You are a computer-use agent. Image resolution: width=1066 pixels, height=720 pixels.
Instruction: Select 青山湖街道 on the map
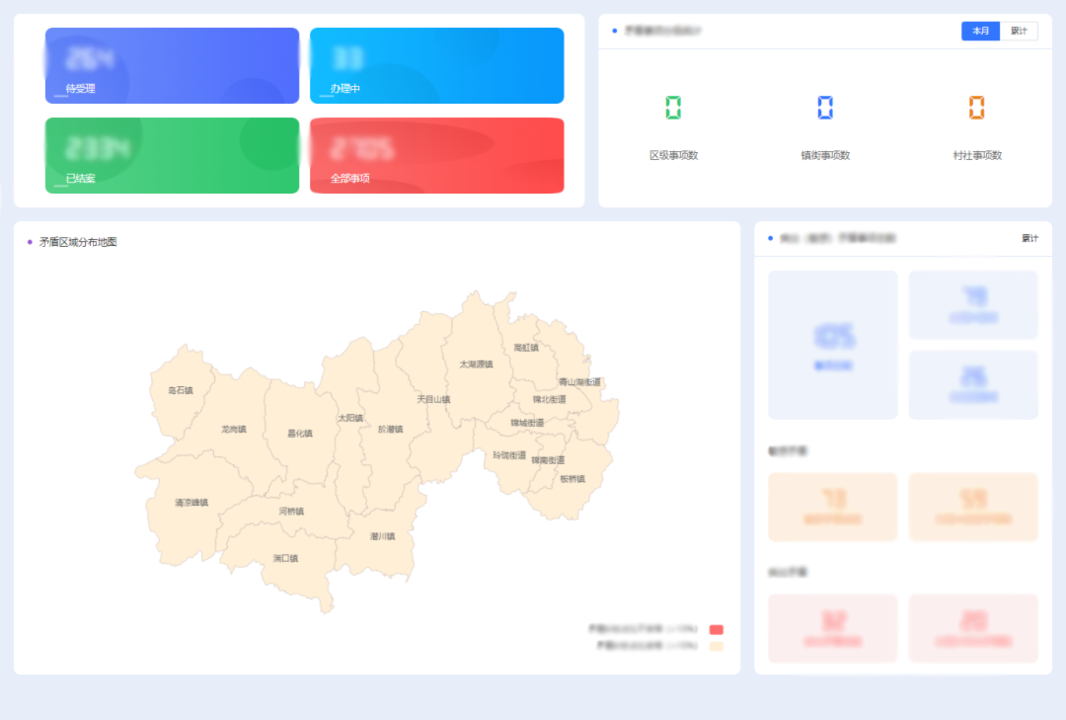(x=580, y=382)
